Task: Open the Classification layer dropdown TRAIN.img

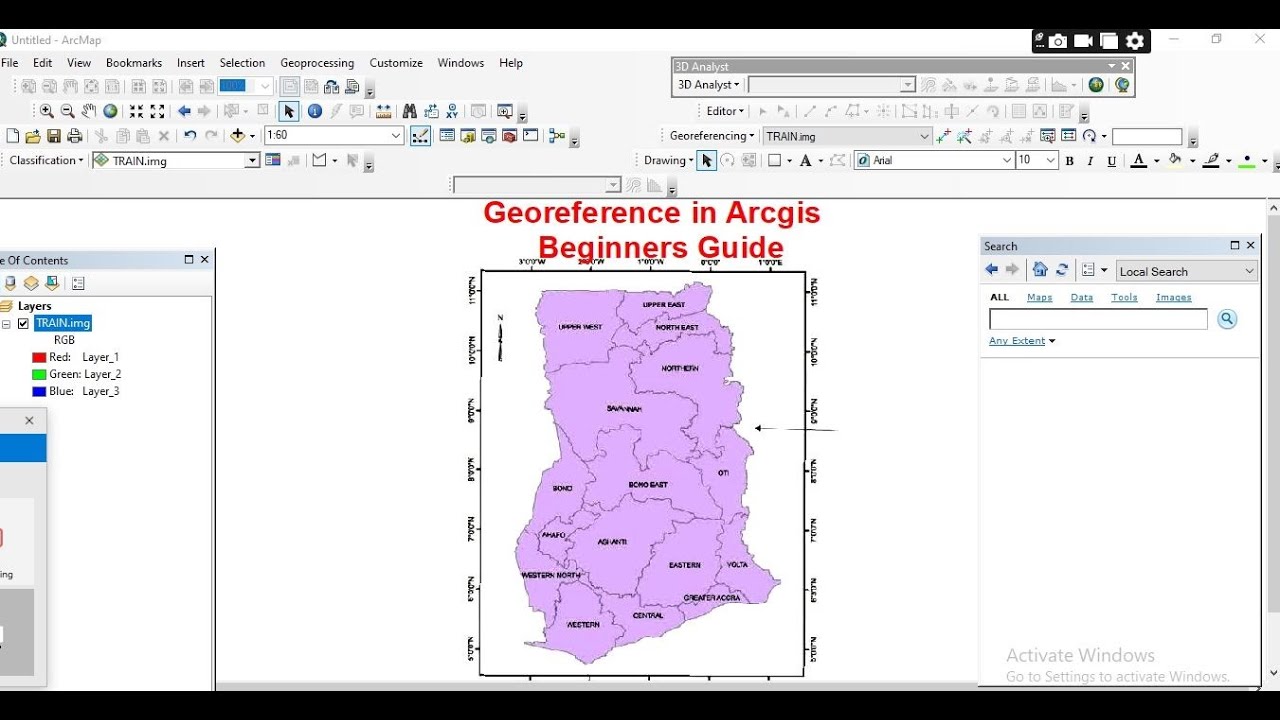Action: (252, 160)
